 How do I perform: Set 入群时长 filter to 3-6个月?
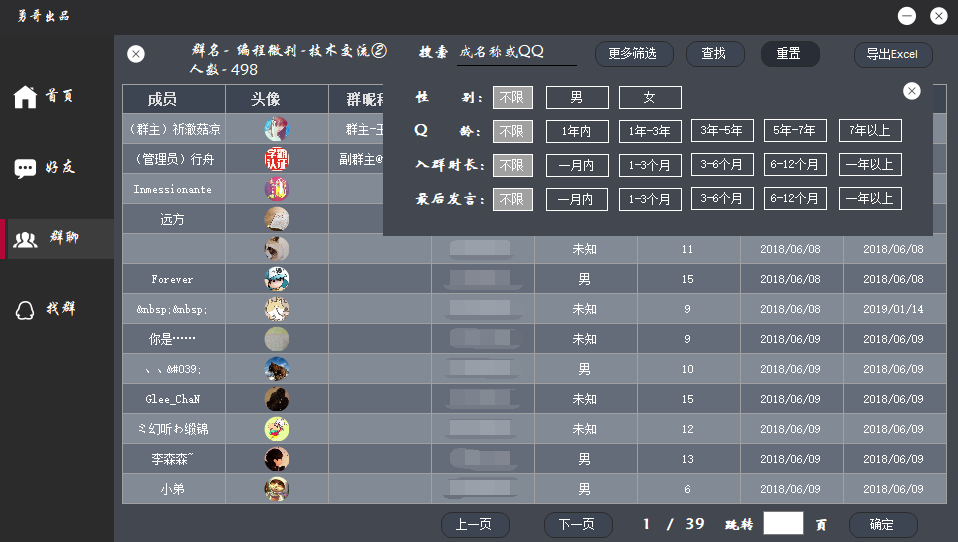[x=722, y=164]
